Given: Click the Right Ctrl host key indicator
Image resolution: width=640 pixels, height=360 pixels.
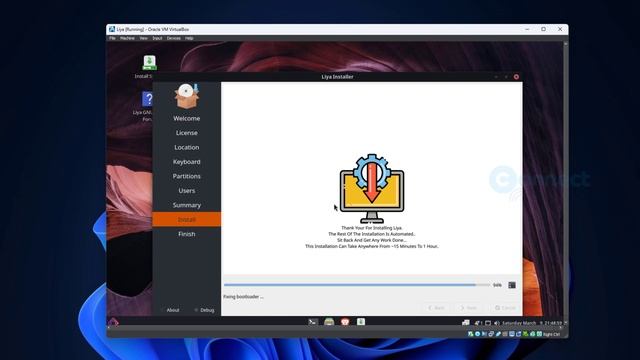Looking at the screenshot, I should [551, 334].
